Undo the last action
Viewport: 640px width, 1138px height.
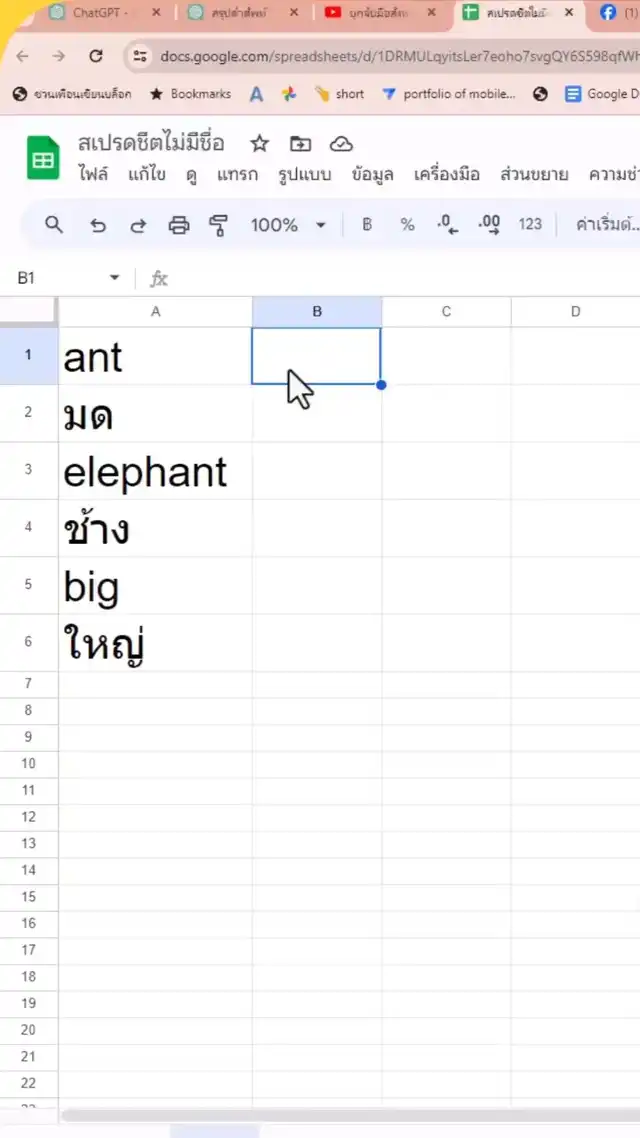[x=97, y=225]
